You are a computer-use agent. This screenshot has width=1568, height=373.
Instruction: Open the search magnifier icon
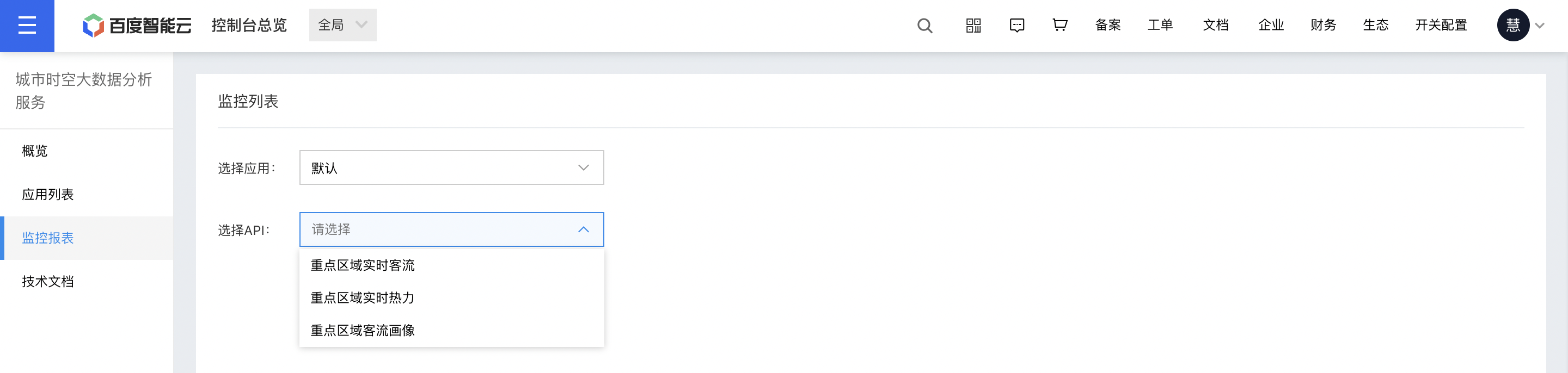[924, 26]
